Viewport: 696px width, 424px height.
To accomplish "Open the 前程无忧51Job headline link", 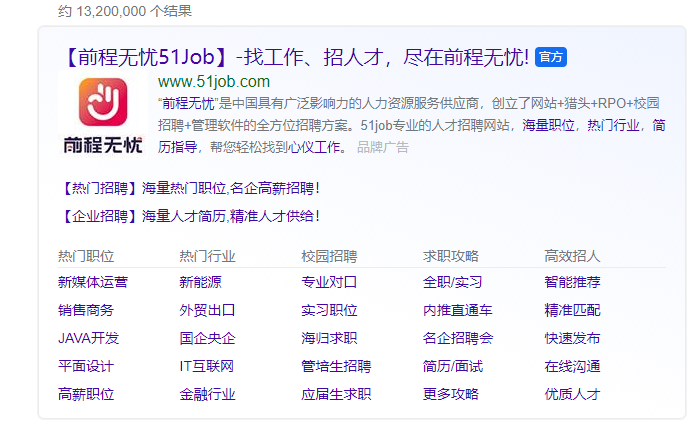I will [295, 57].
